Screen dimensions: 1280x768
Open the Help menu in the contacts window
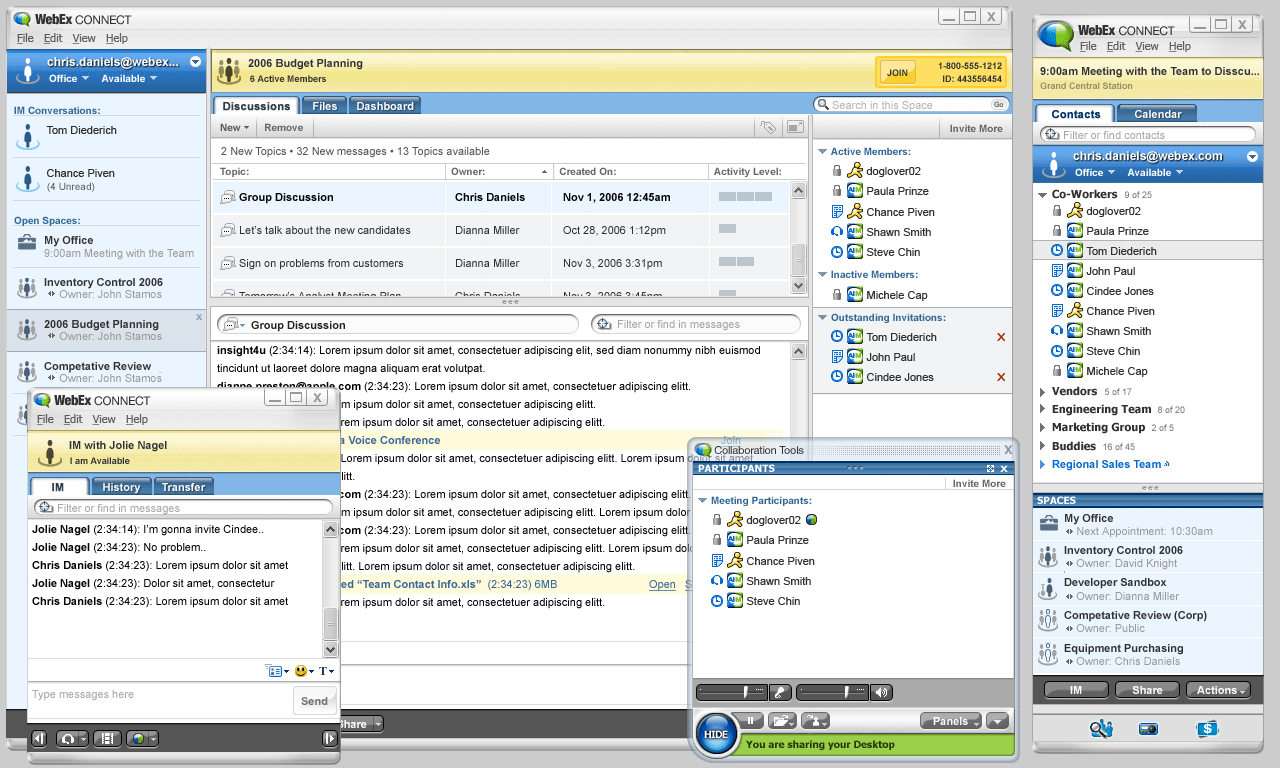(1180, 46)
